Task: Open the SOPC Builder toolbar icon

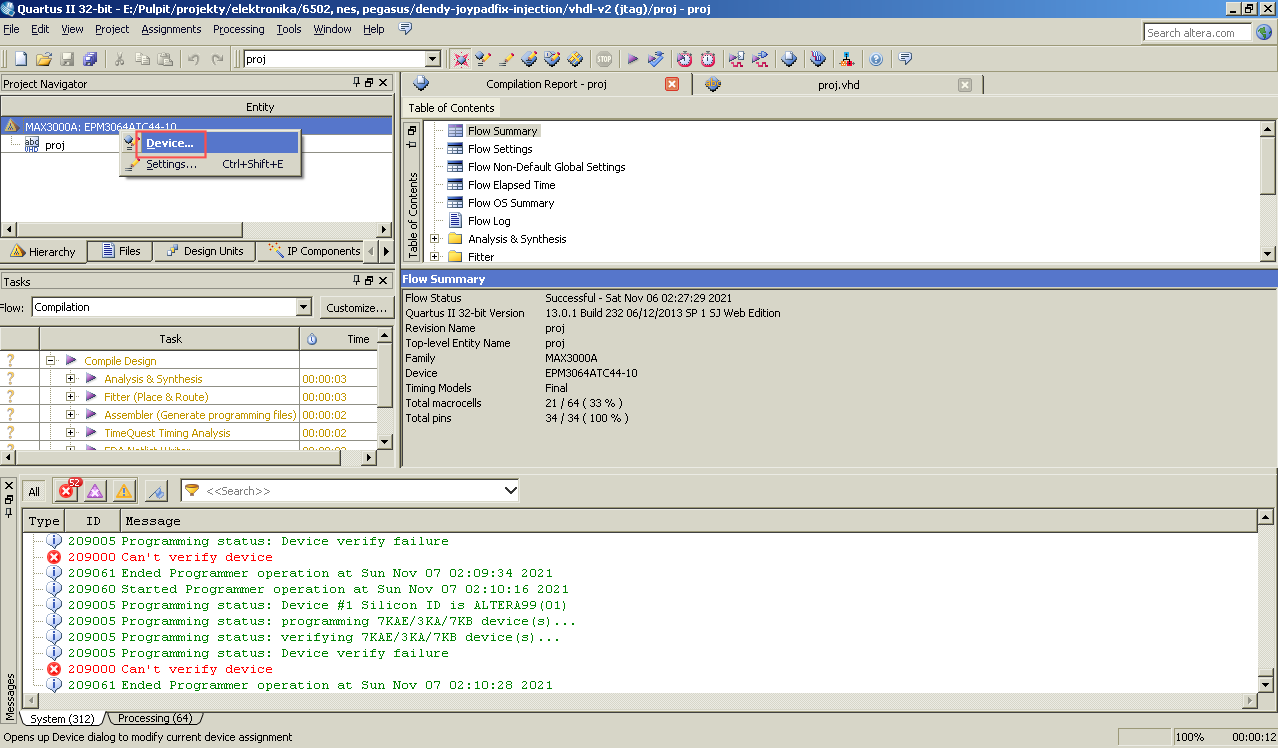Action: pyautogui.click(x=847, y=59)
